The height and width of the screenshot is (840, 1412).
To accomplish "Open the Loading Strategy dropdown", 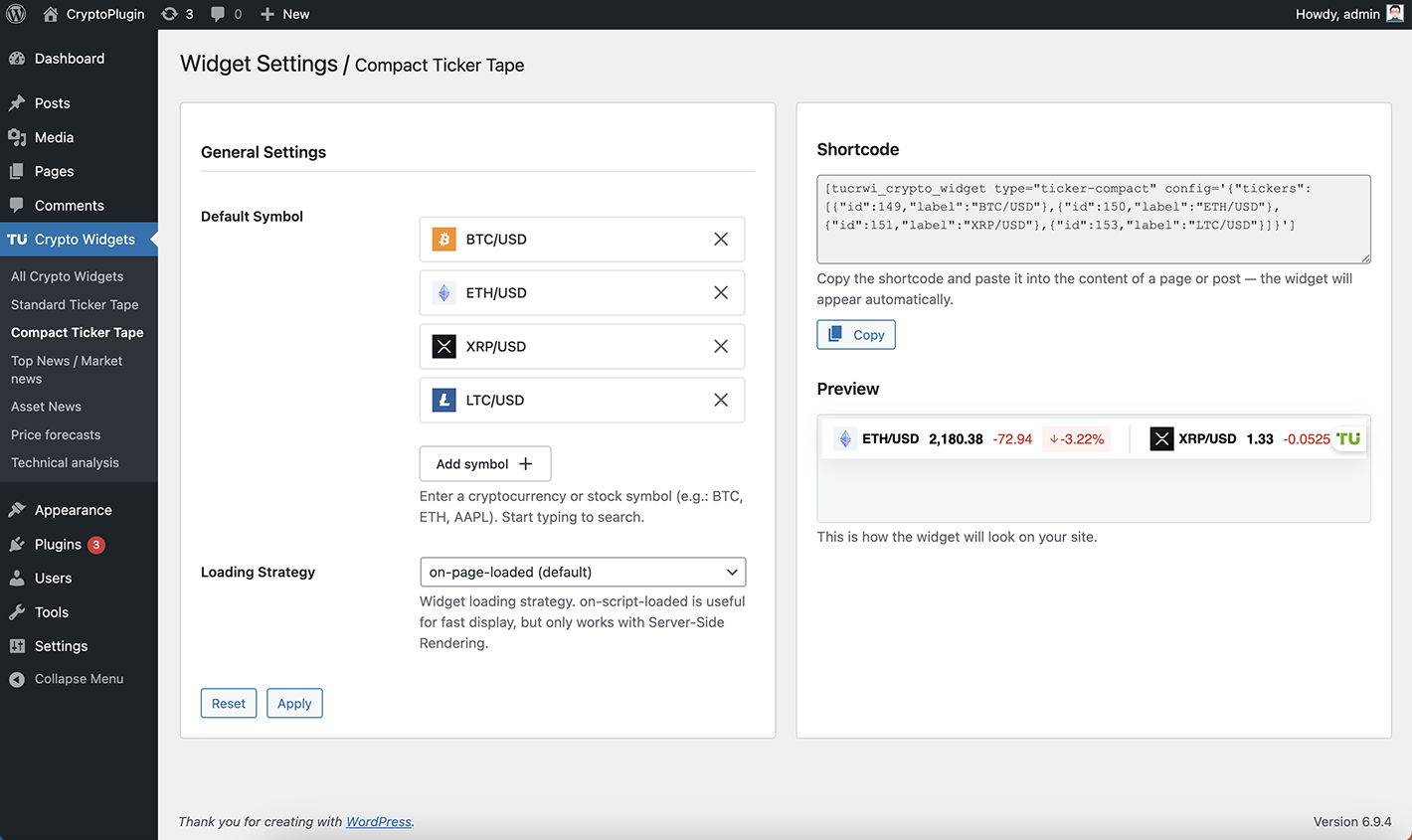I will tap(583, 572).
